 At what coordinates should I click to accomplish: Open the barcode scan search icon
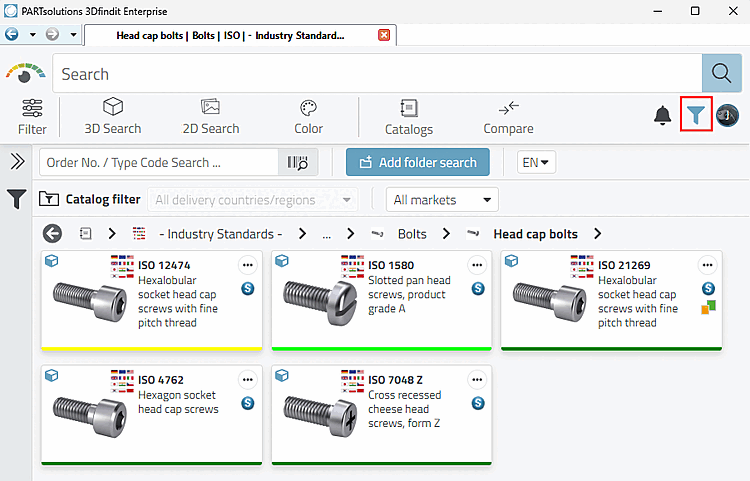(297, 163)
